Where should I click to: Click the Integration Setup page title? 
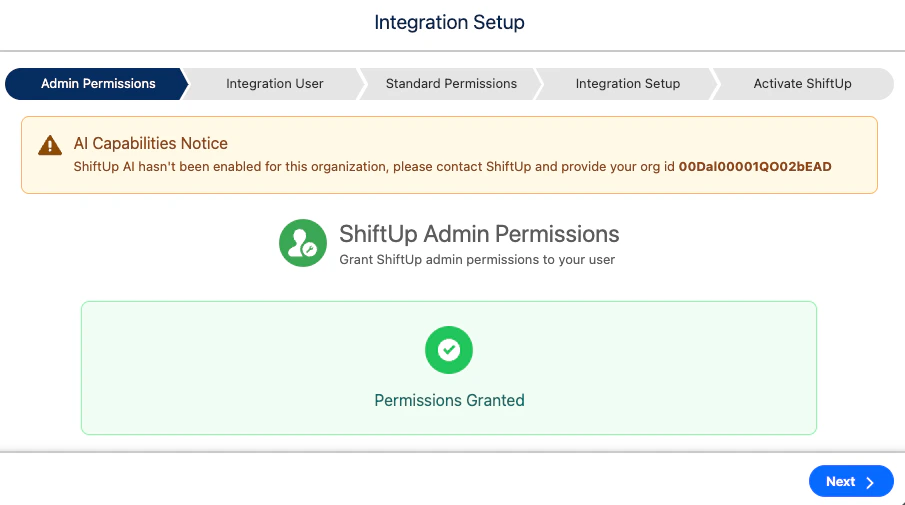pyautogui.click(x=449, y=22)
